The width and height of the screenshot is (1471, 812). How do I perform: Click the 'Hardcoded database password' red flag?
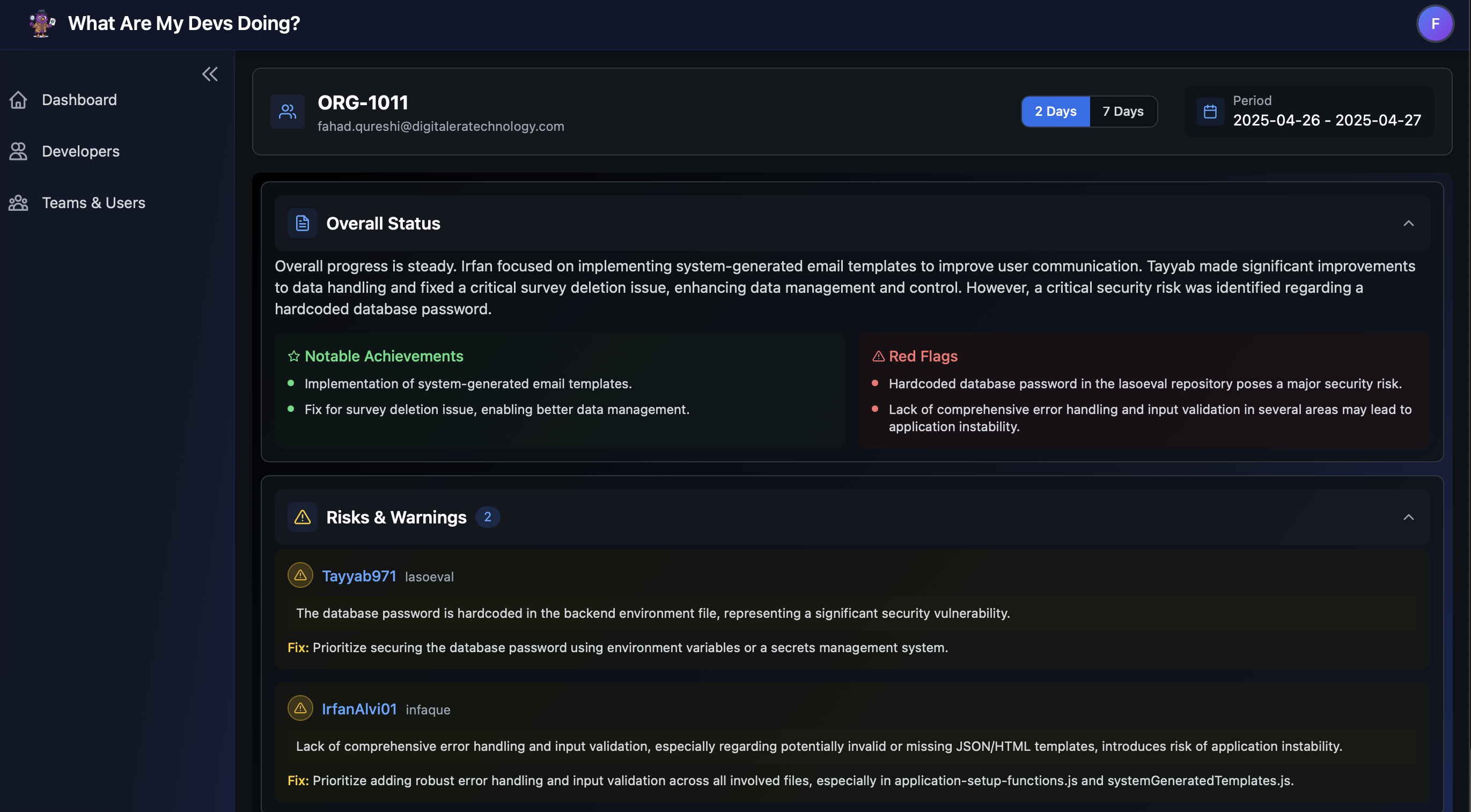pos(1145,385)
